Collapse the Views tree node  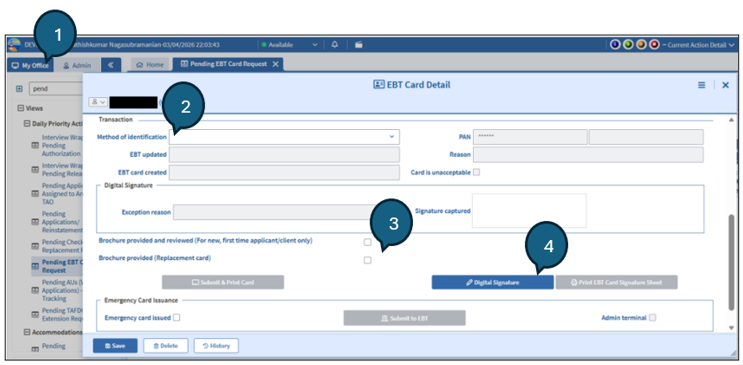pos(20,108)
